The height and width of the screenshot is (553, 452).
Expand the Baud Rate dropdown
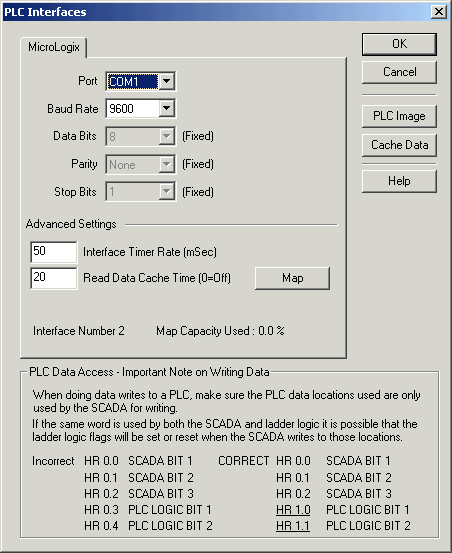coord(166,108)
